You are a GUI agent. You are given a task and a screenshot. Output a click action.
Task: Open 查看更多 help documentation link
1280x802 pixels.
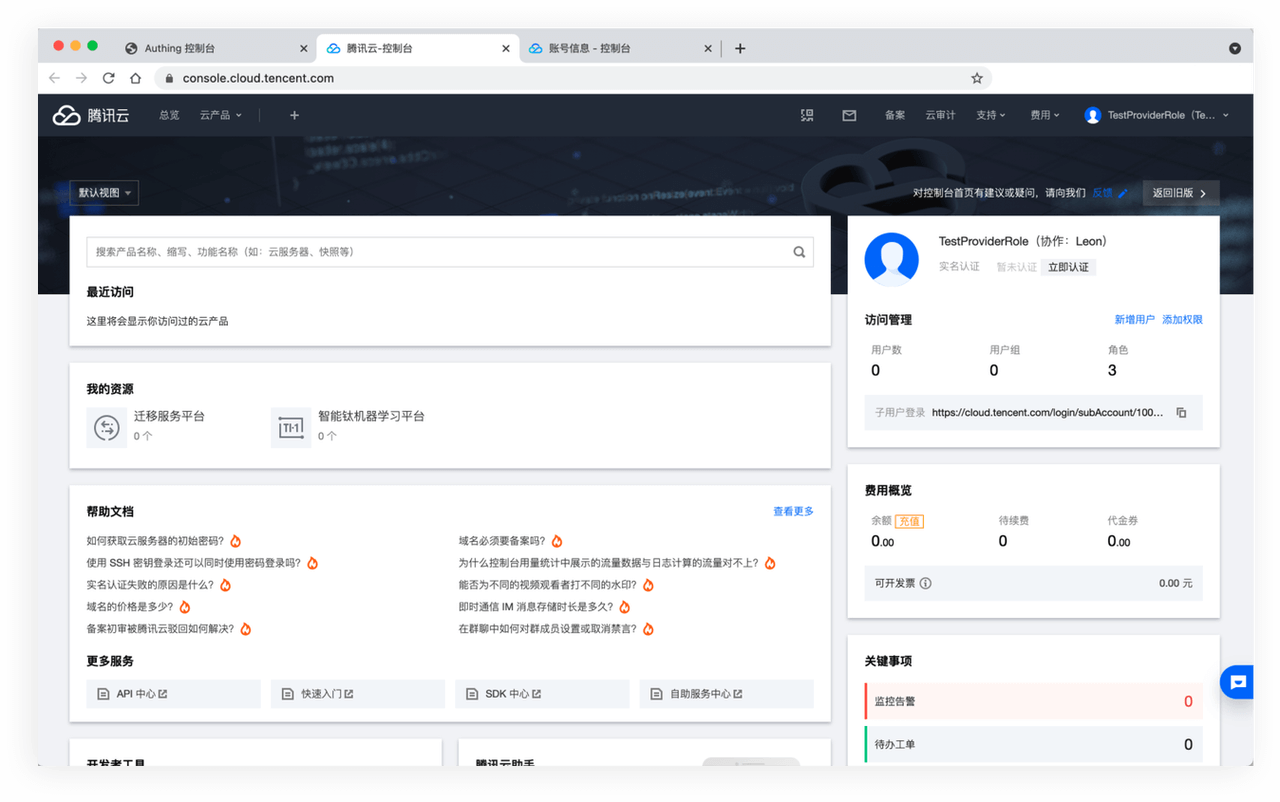coord(793,510)
